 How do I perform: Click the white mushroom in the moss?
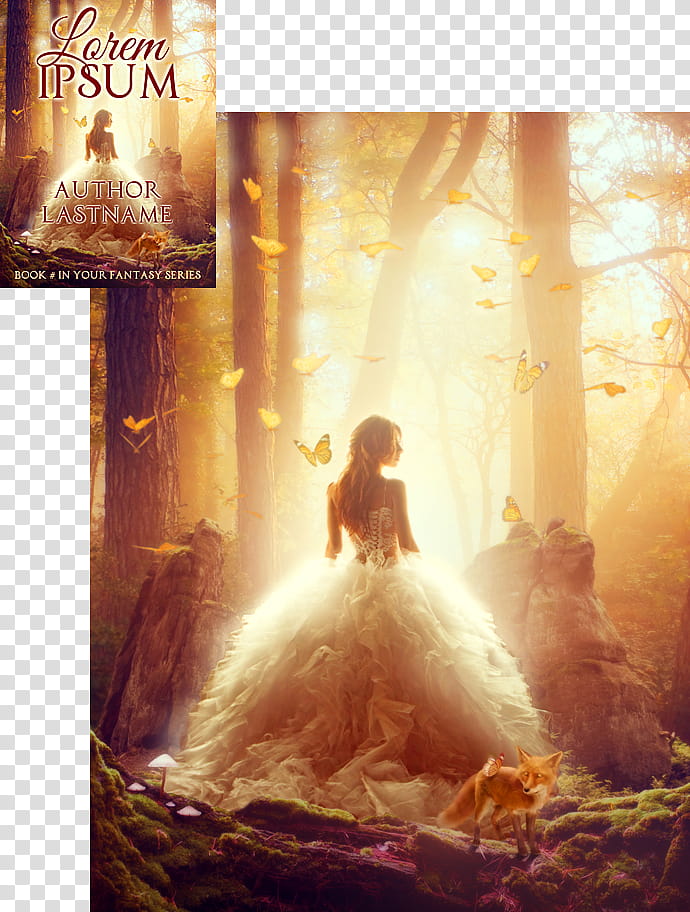pyautogui.click(x=162, y=764)
